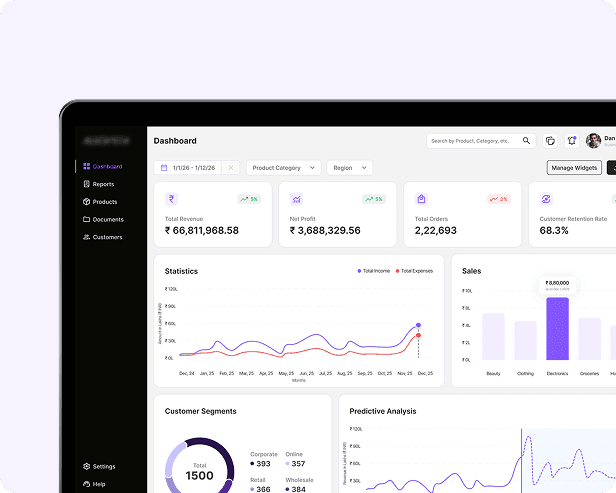
Task: Select the Clothing sales bar
Action: point(526,341)
